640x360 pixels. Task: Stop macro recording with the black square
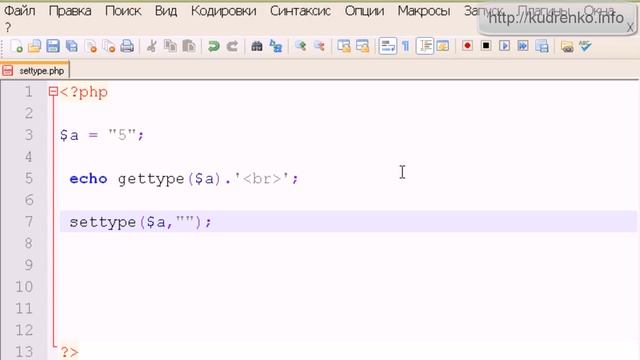point(486,46)
